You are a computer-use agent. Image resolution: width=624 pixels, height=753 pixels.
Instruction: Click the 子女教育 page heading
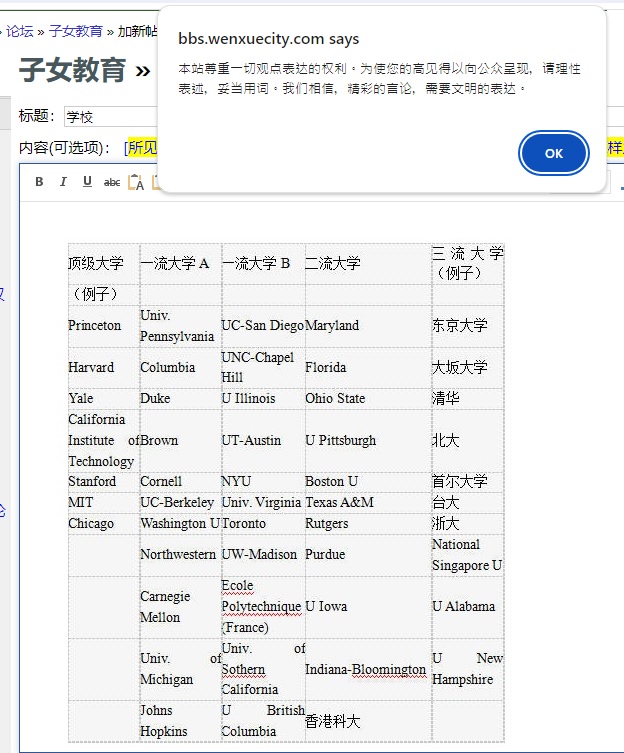[x=73, y=70]
